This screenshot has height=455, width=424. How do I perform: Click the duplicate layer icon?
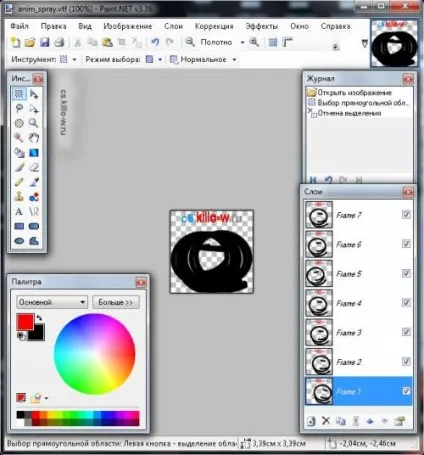340,421
